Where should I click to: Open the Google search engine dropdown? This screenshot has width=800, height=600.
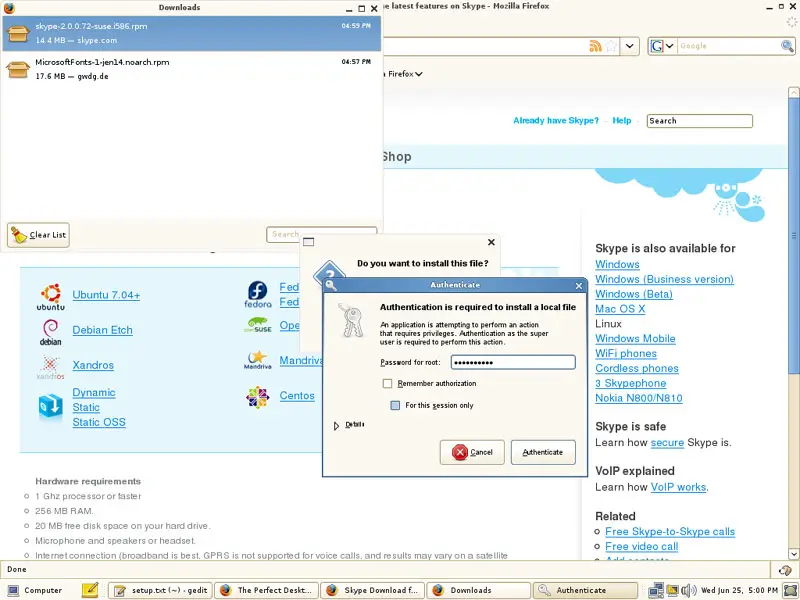[x=661, y=46]
